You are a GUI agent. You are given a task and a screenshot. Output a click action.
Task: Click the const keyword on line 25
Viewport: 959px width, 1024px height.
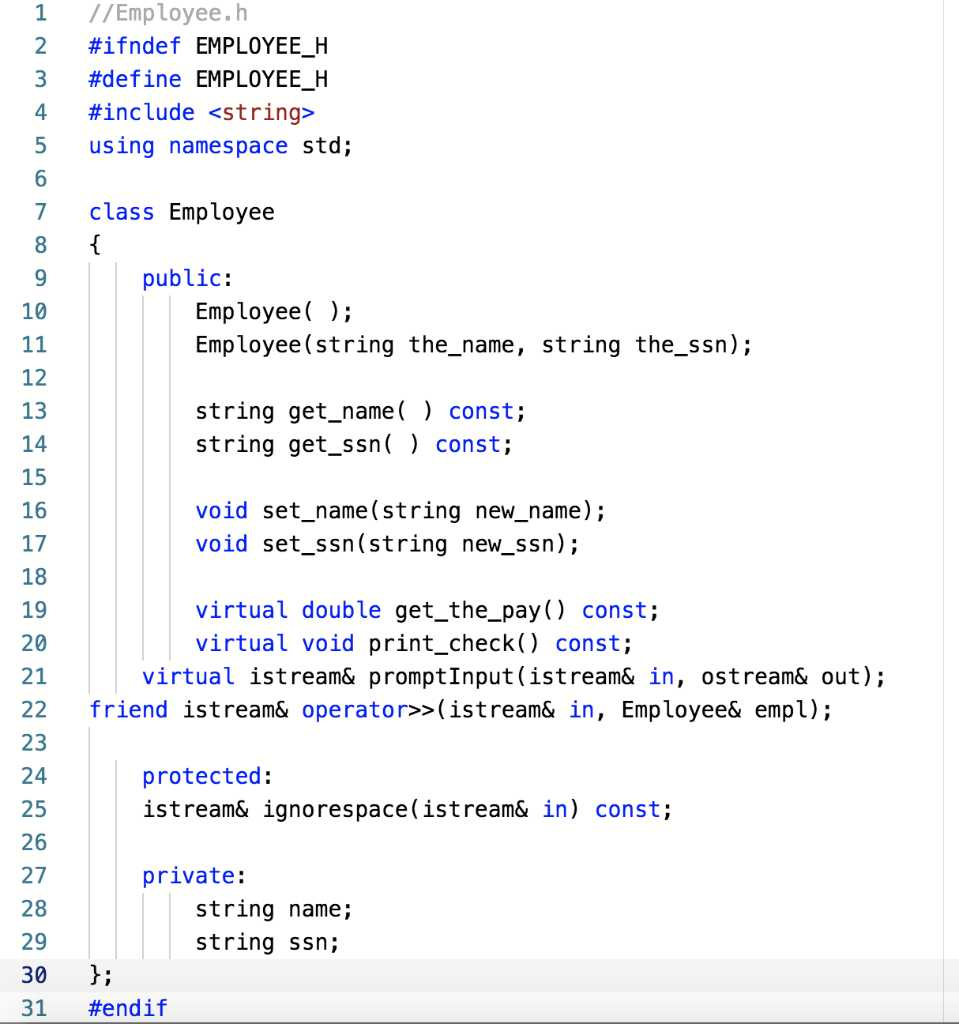(x=628, y=810)
